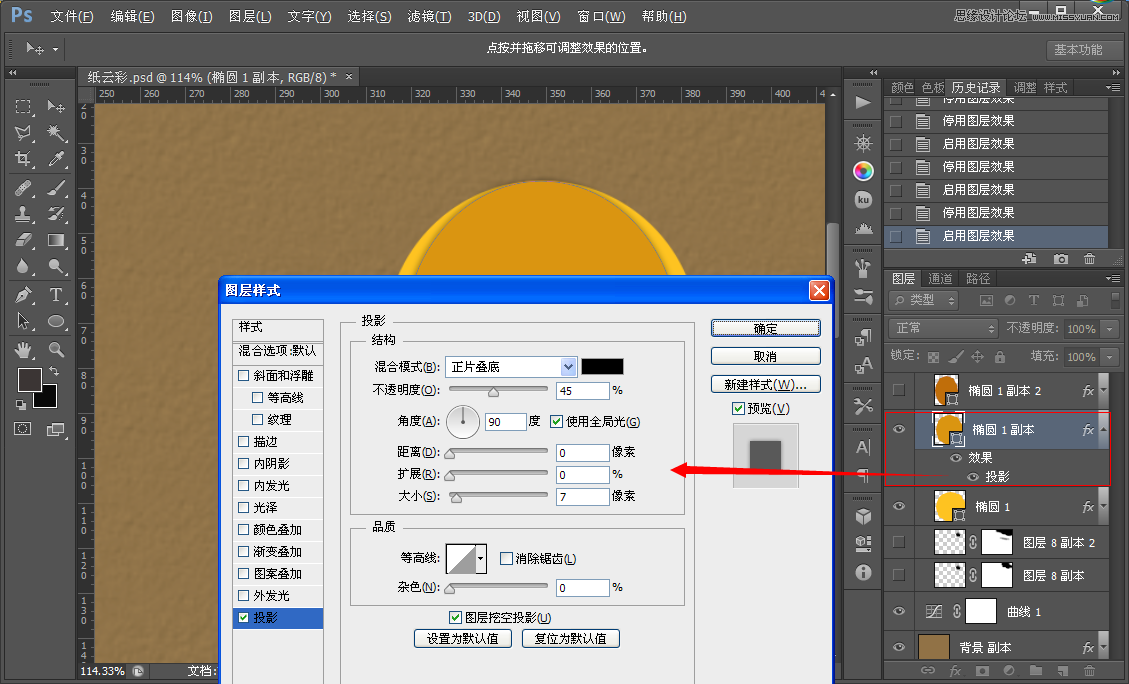Click the 新建样式 button

[x=765, y=384]
